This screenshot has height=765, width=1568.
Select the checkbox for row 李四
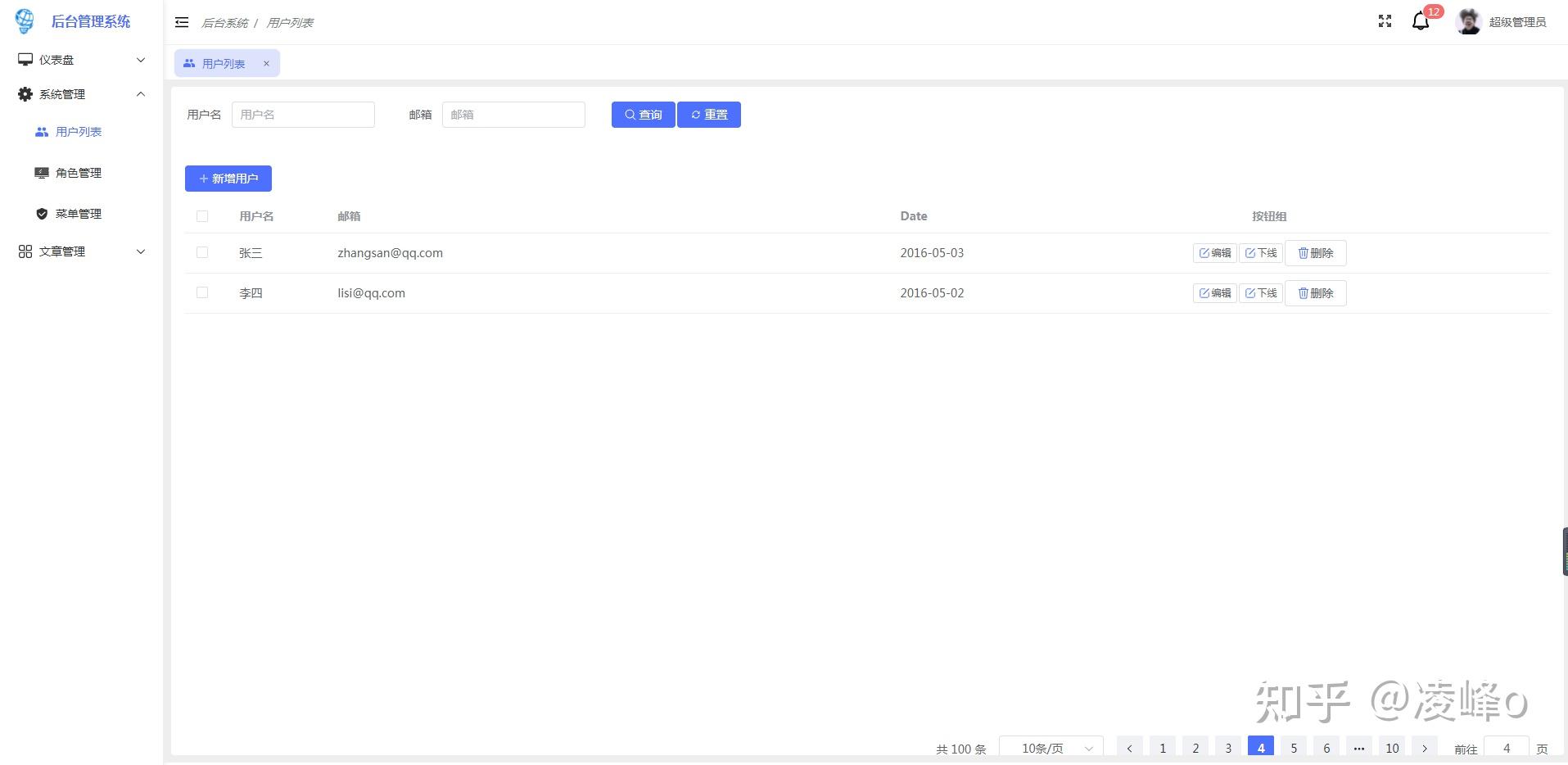pyautogui.click(x=202, y=292)
